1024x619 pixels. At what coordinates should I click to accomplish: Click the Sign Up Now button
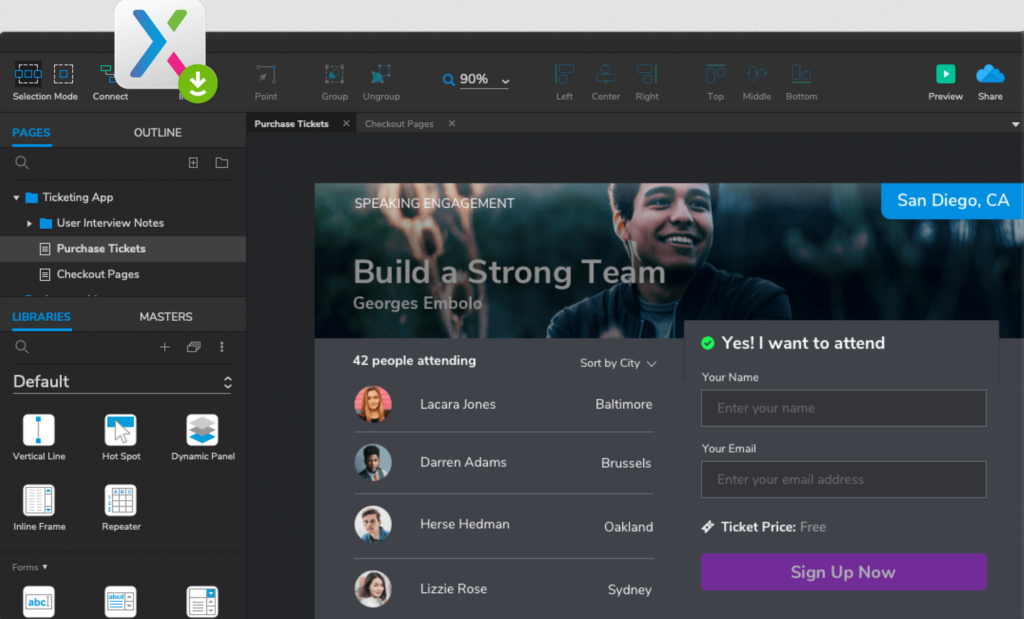pyautogui.click(x=843, y=572)
